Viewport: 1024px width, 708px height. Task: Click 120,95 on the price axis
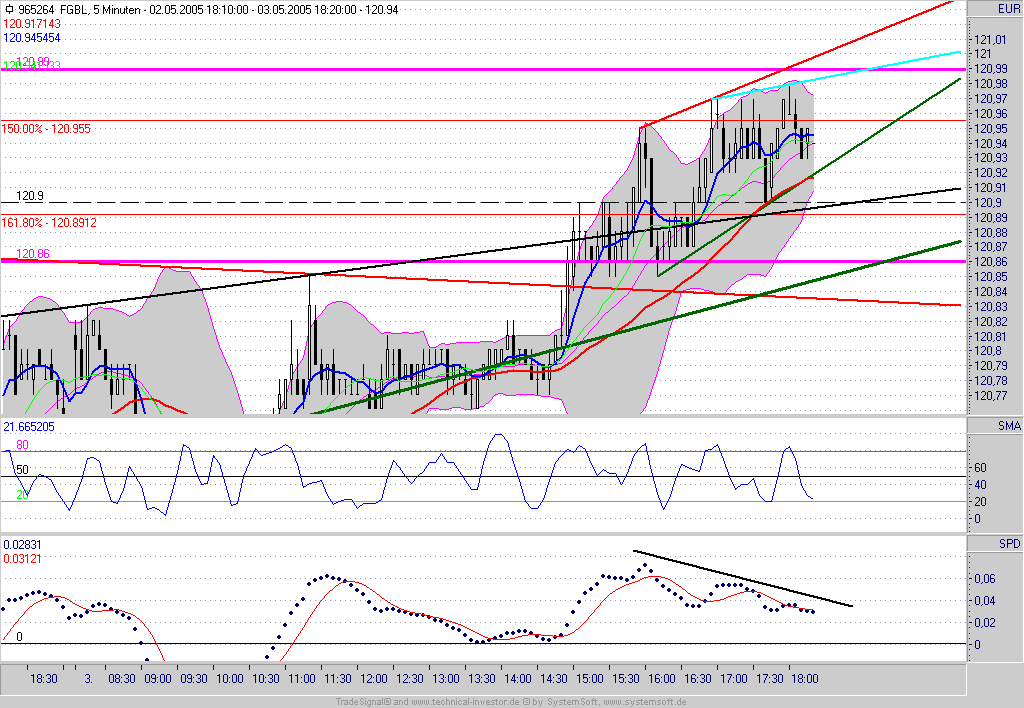[x=991, y=129]
